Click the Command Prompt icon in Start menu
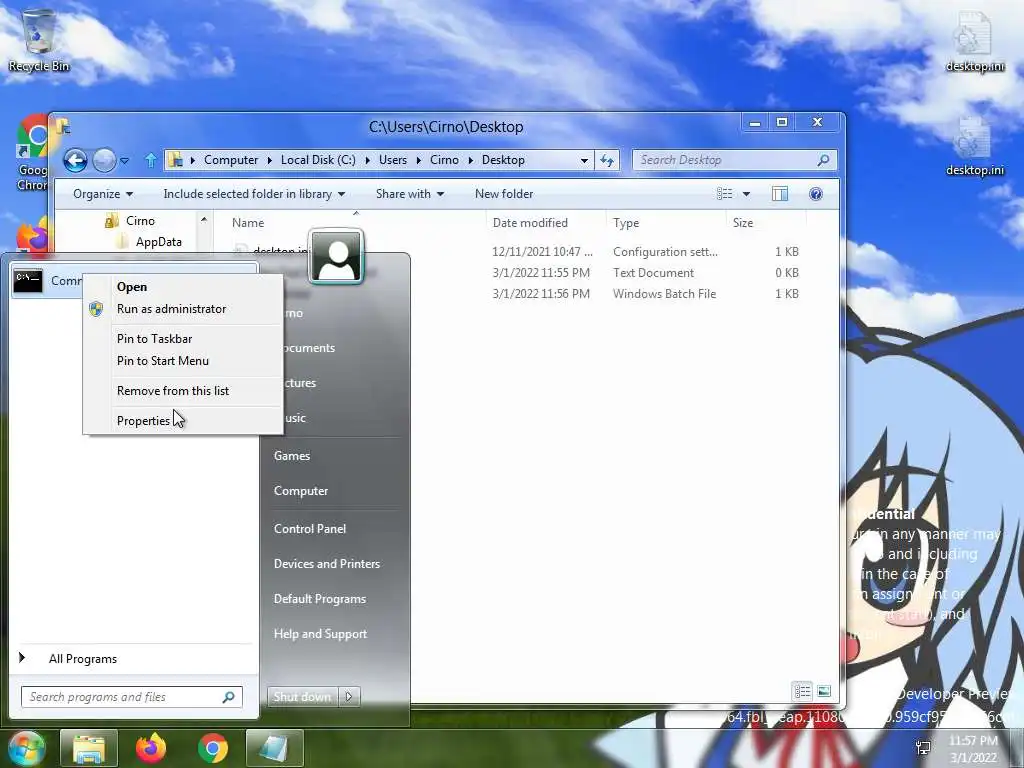1024x768 pixels. (x=28, y=281)
